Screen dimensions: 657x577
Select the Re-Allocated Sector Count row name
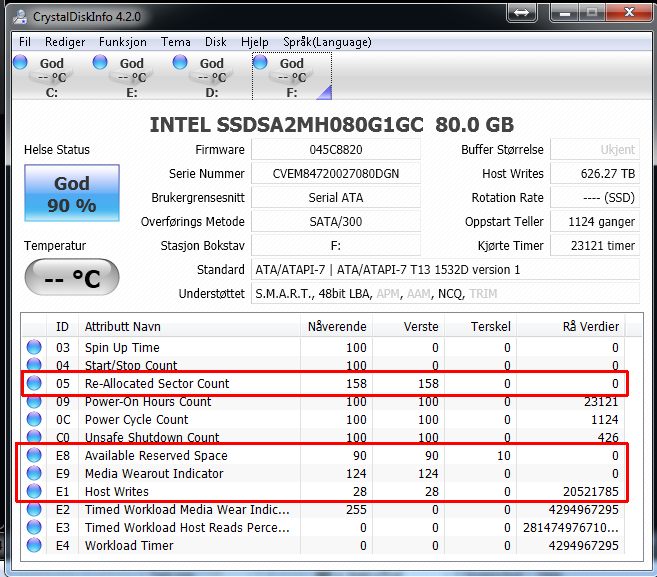click(x=157, y=383)
